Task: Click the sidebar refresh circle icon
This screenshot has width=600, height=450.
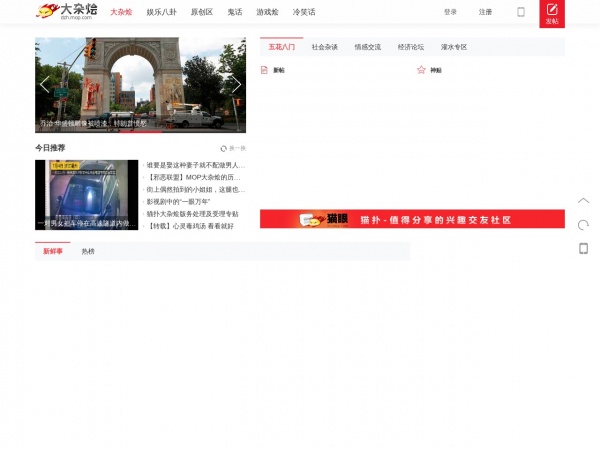Action: 583,225
